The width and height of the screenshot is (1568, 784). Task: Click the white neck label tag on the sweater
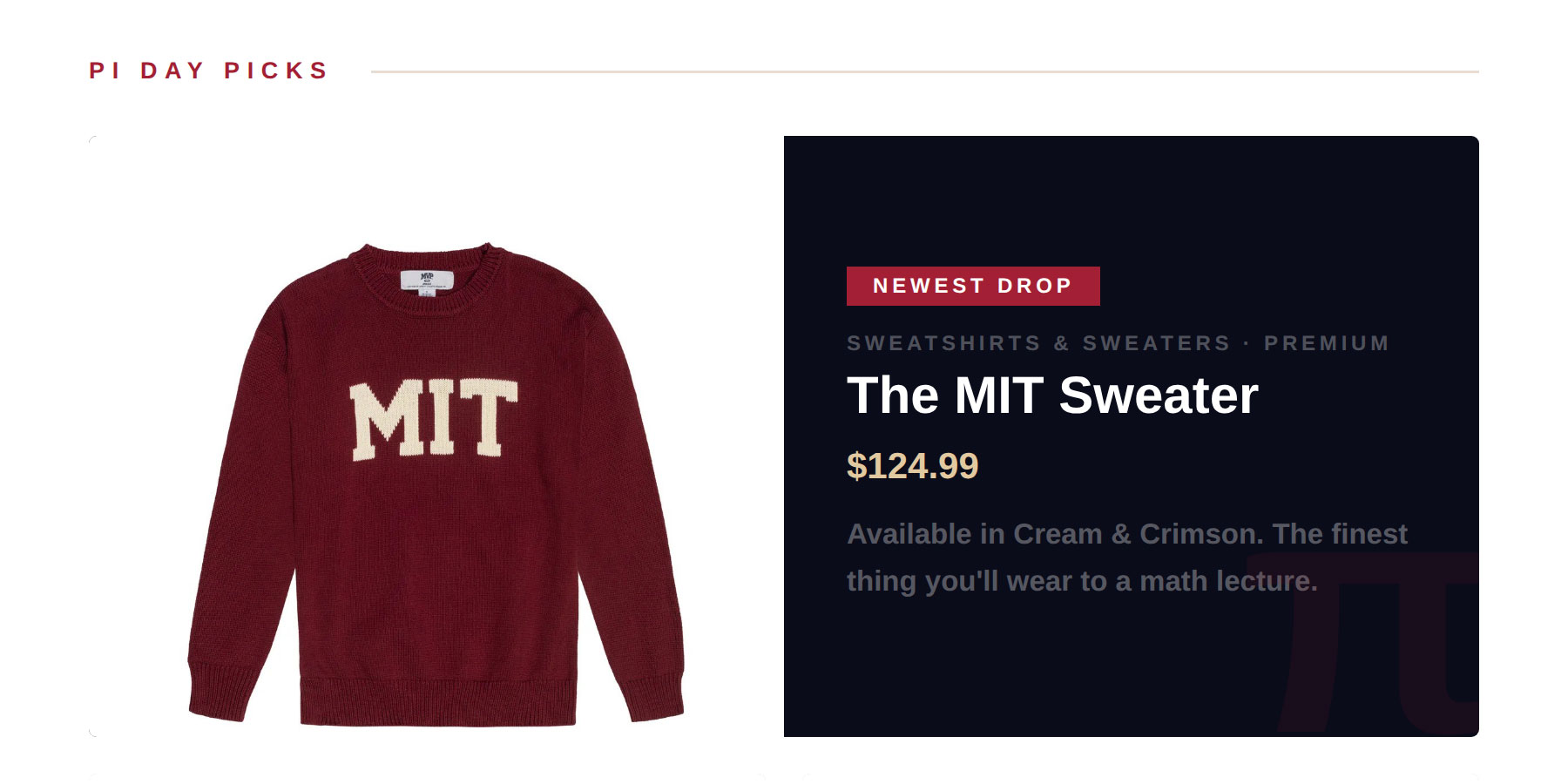coord(427,280)
